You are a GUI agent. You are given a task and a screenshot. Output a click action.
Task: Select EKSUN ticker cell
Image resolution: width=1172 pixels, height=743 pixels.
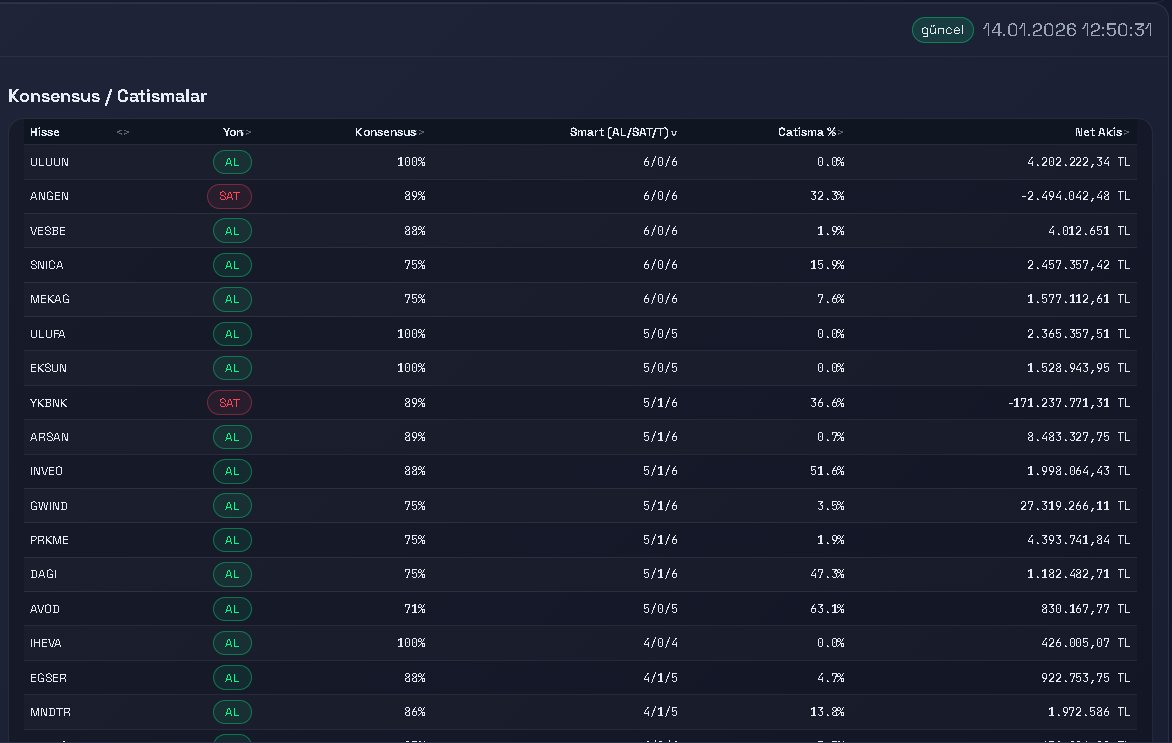pyautogui.click(x=49, y=369)
